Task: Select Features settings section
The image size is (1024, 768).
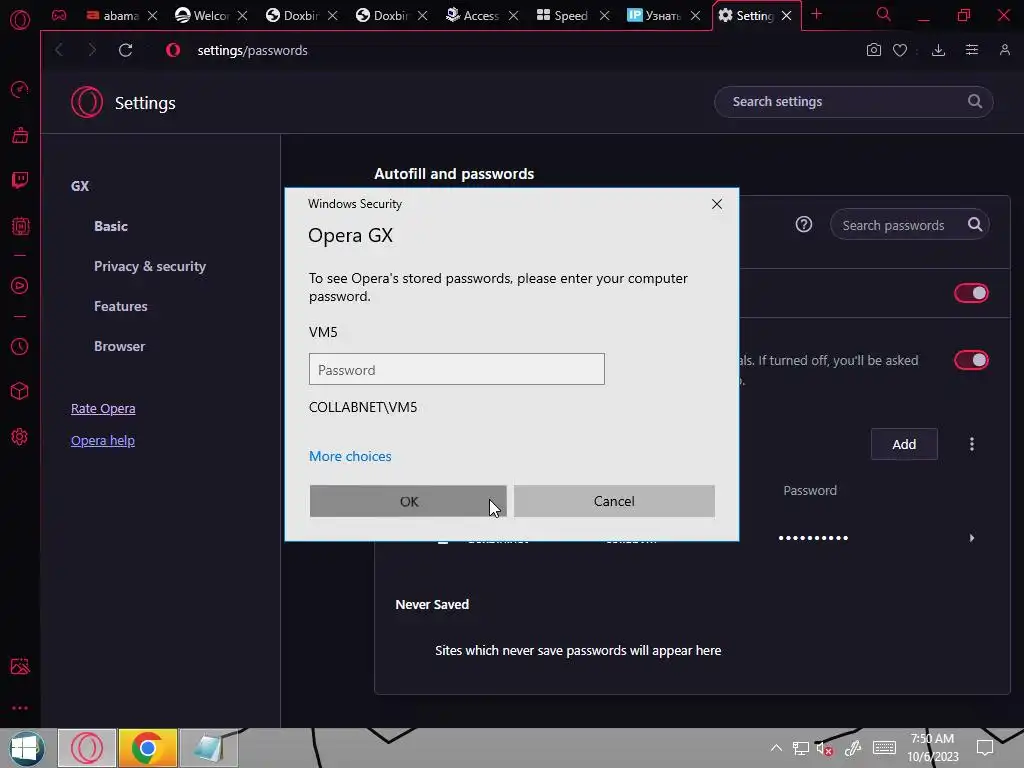Action: click(121, 306)
